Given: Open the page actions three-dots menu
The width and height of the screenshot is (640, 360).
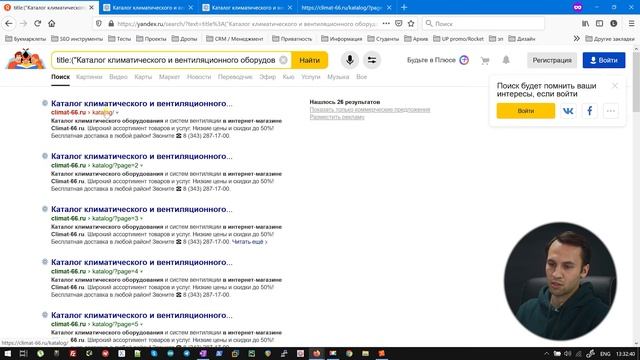Looking at the screenshot, I should click(x=386, y=24).
